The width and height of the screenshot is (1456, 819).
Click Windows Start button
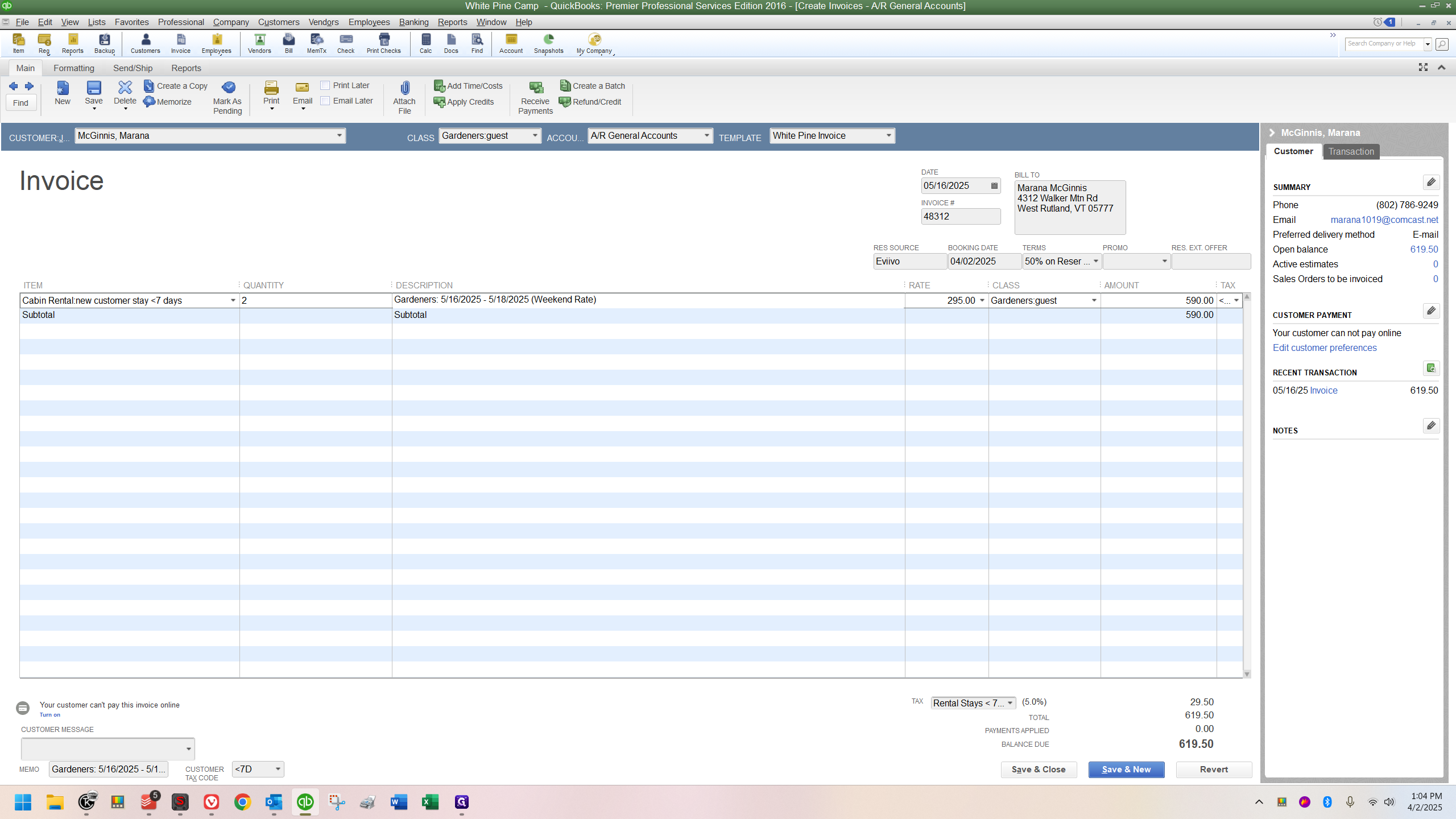pyautogui.click(x=23, y=802)
